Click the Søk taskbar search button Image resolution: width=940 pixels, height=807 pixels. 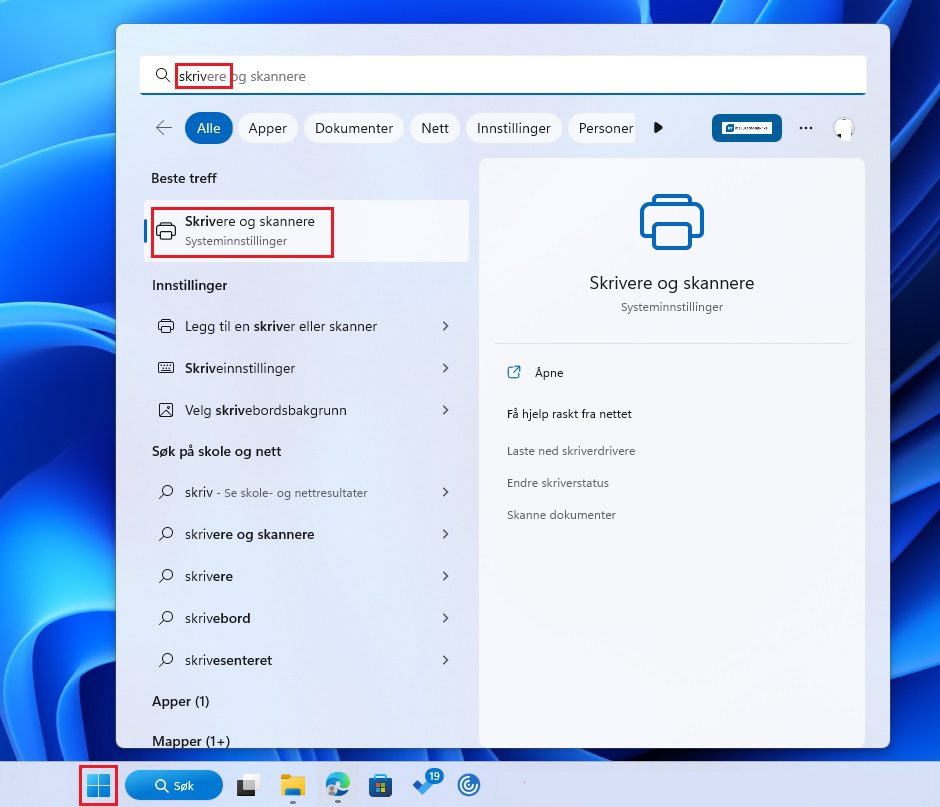[x=174, y=785]
